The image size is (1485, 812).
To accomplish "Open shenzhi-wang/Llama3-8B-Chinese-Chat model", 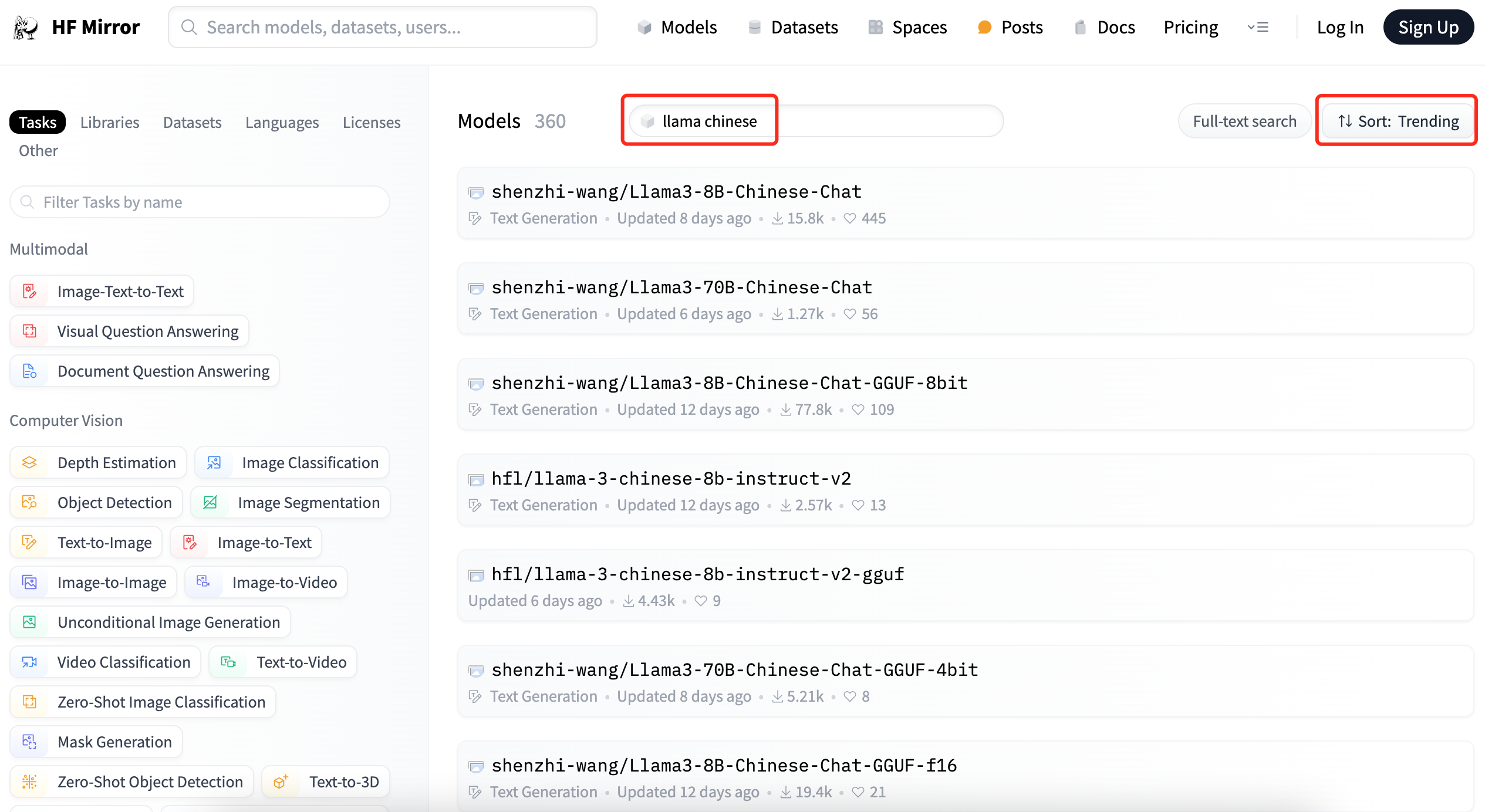I will coord(676,192).
